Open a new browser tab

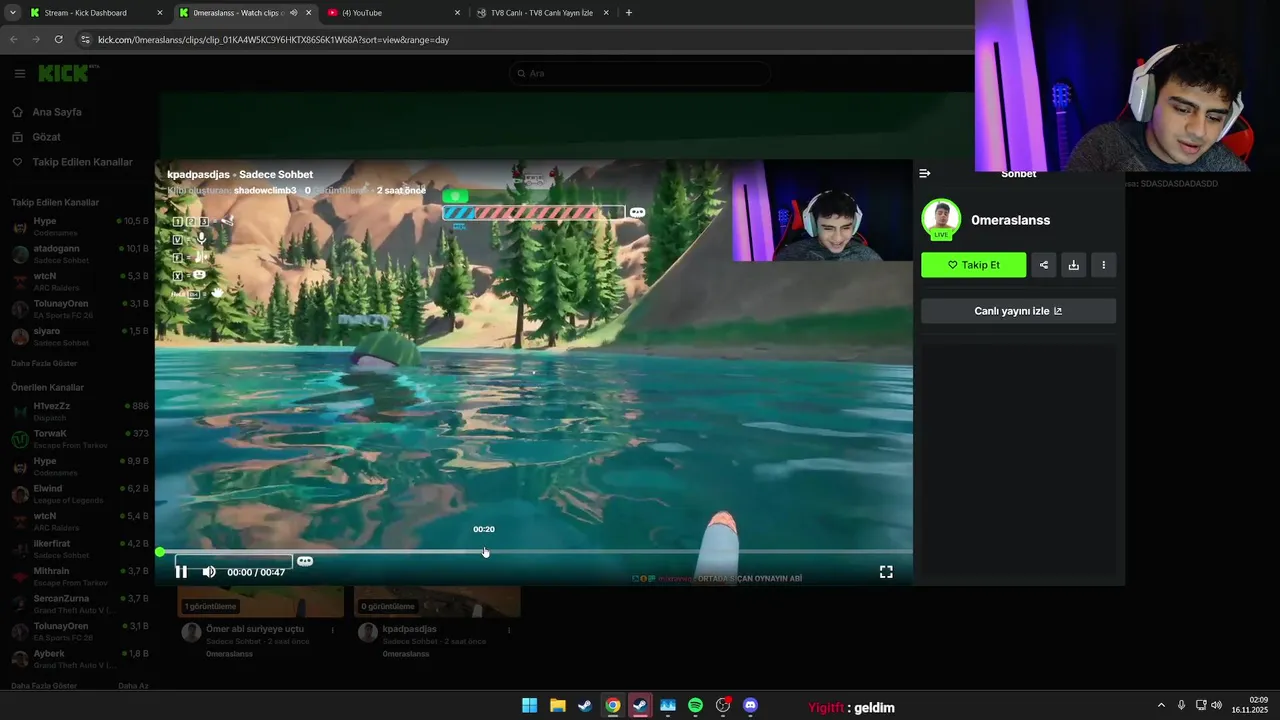628,13
